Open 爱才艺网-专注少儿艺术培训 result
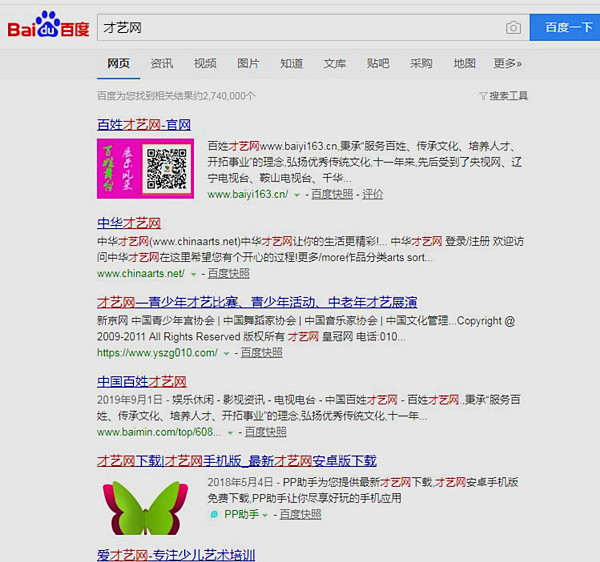This screenshot has width=600, height=562. tap(176, 555)
